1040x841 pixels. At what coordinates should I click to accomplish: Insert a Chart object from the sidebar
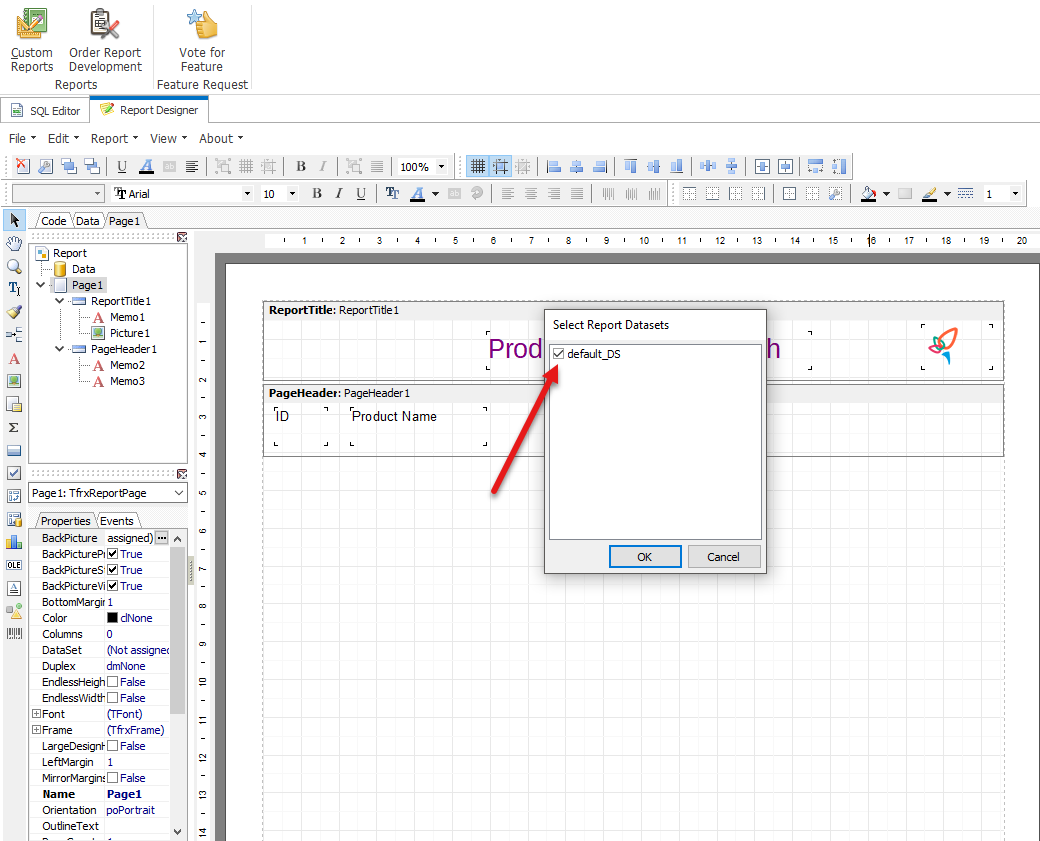[14, 542]
